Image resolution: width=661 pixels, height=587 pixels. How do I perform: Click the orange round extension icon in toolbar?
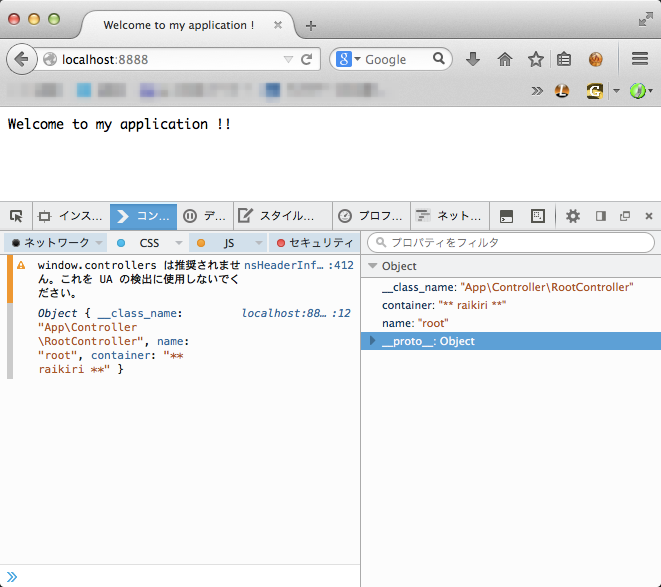tap(596, 59)
